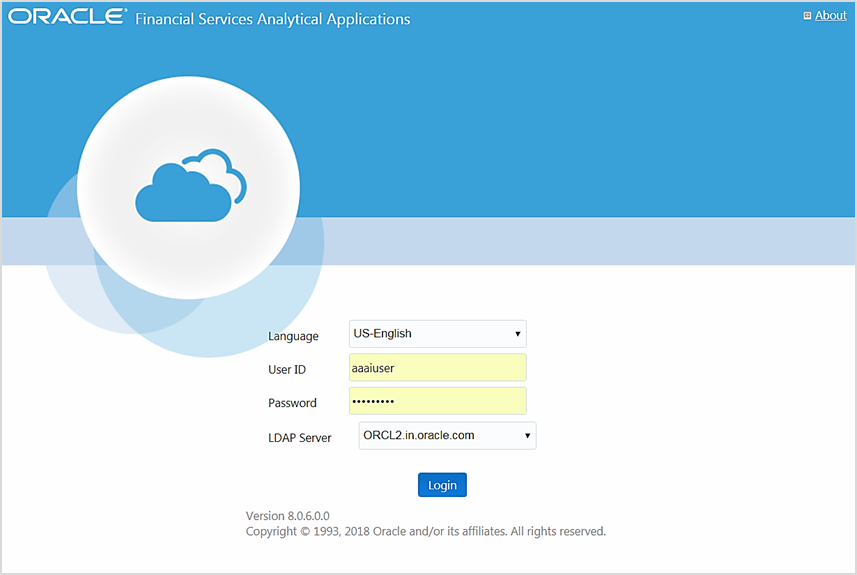Screen dimensions: 857x575
Task: Open the Language dropdown showing US-English
Action: point(438,334)
